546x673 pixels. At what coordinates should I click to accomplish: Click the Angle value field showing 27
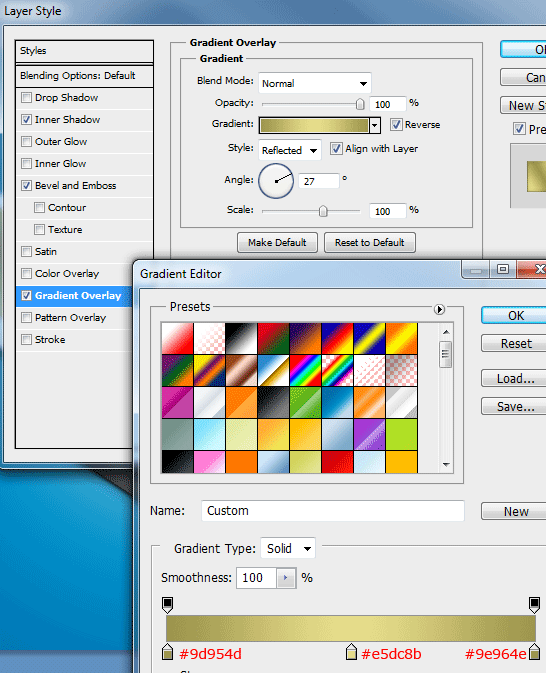tap(319, 181)
